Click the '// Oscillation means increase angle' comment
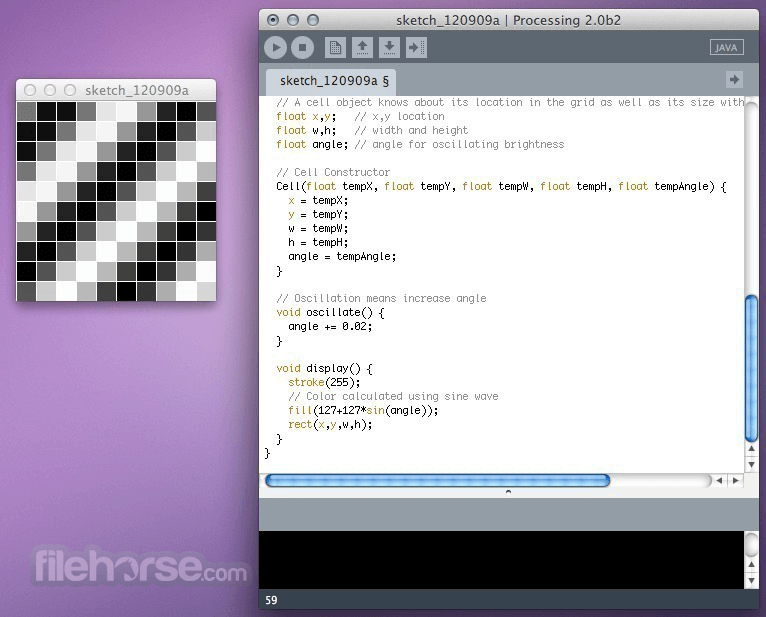Screen dimensions: 766x617 [382, 298]
